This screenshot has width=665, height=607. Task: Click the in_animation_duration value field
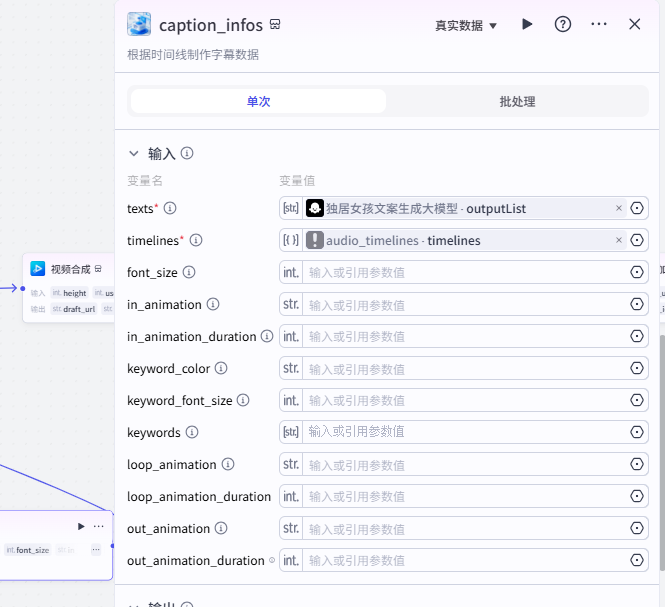tap(464, 336)
